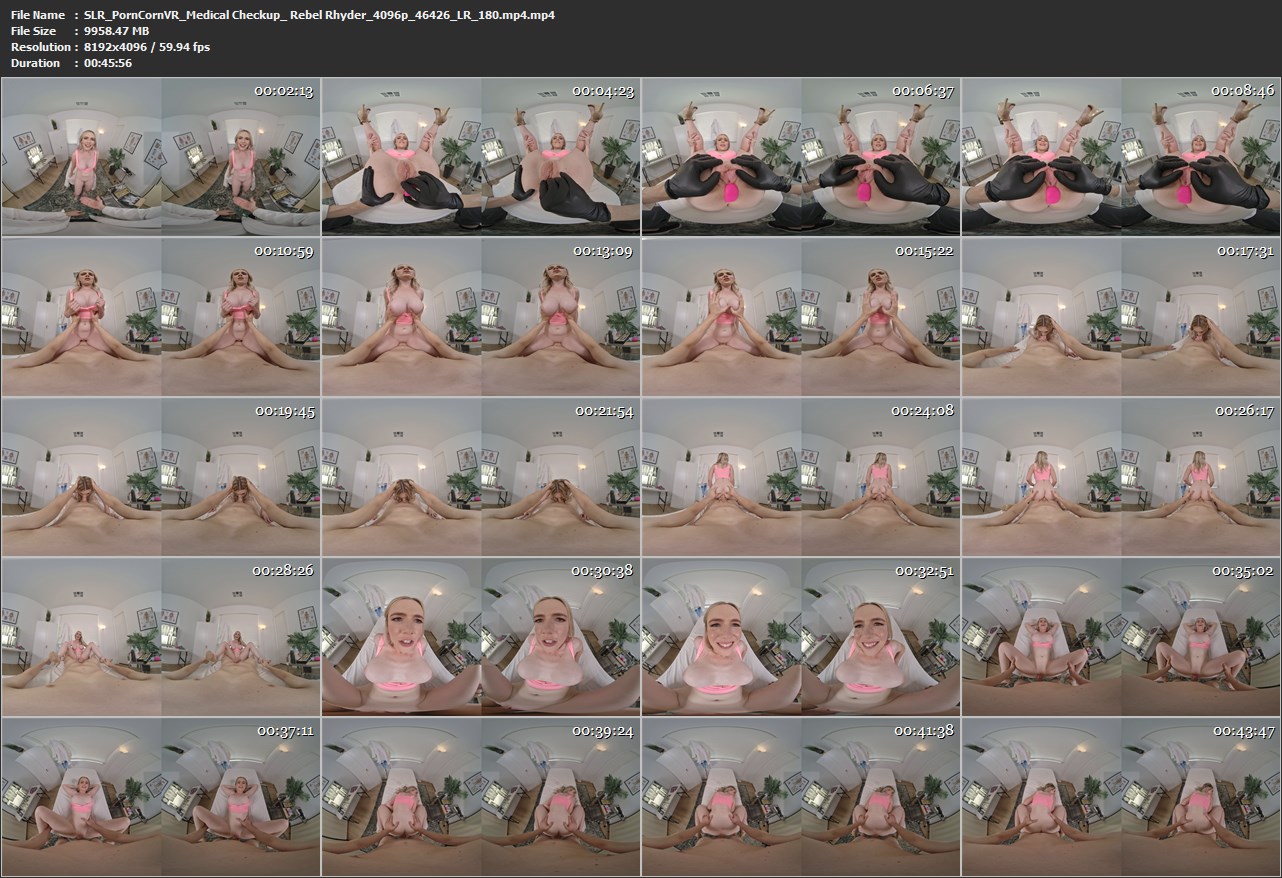Choose the frame at 00:39:24
This screenshot has width=1282, height=878.
(x=481, y=797)
